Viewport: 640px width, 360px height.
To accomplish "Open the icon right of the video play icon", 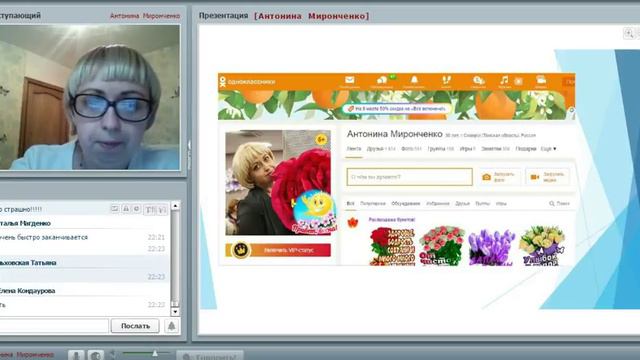I will [x=541, y=81].
